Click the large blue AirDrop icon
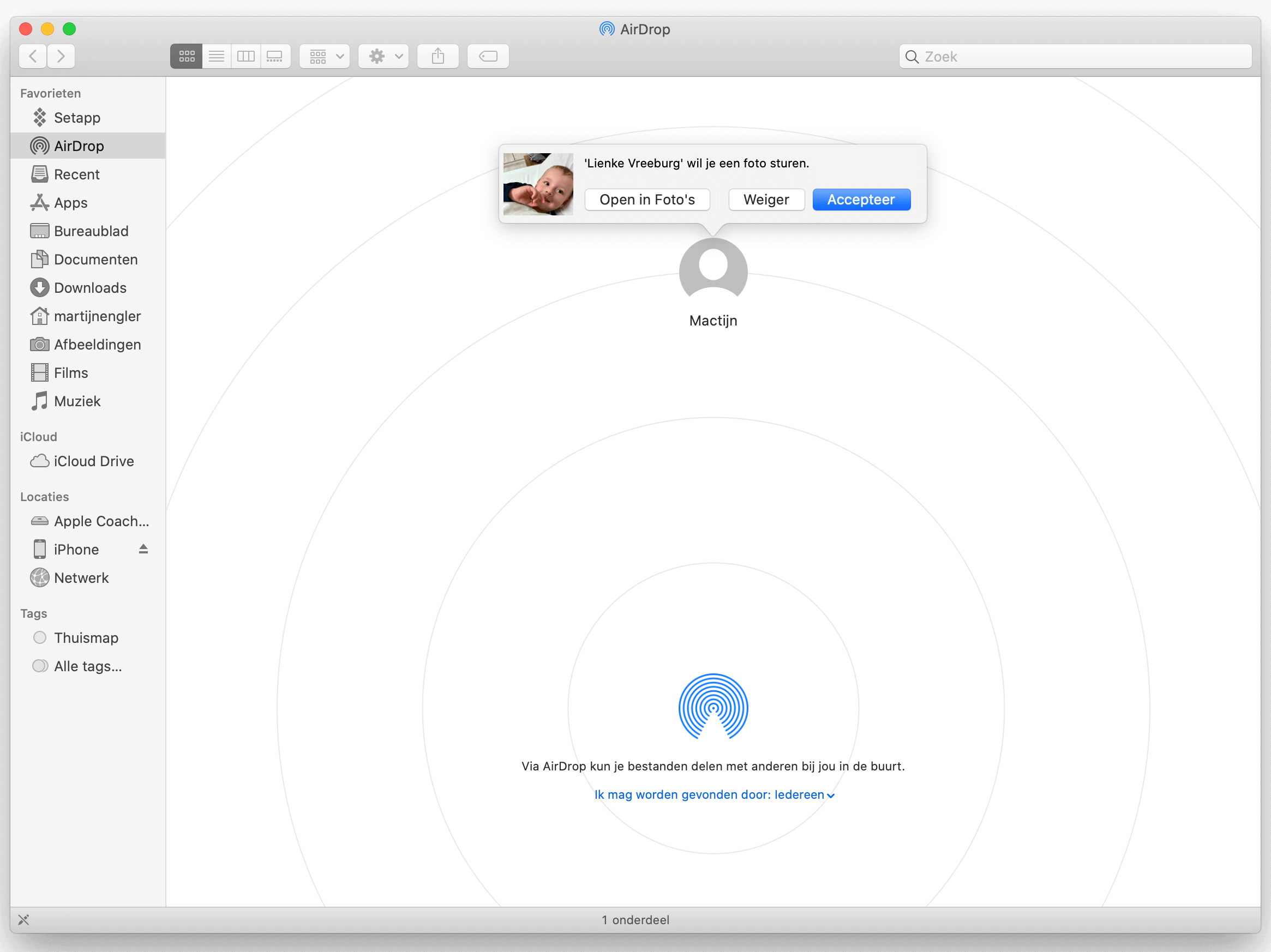Screen dimensions: 1271x952 click(713, 707)
